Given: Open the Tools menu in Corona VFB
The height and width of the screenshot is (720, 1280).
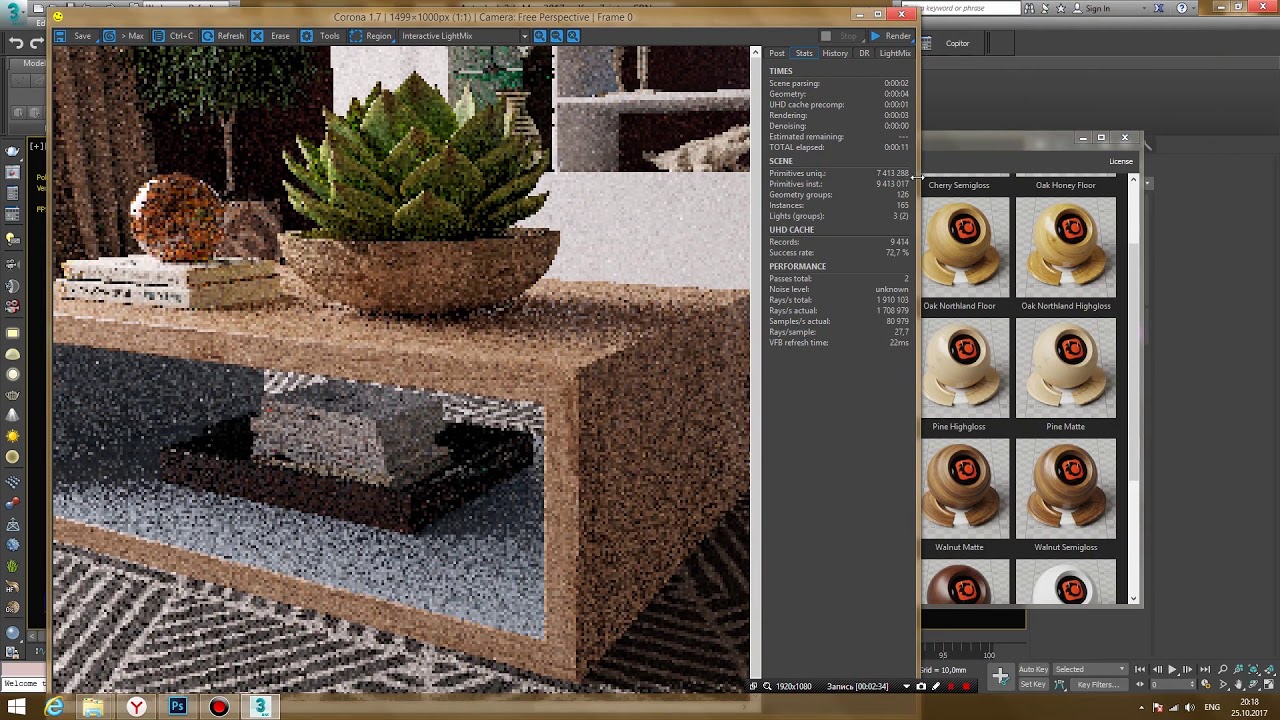Looking at the screenshot, I should click(320, 36).
